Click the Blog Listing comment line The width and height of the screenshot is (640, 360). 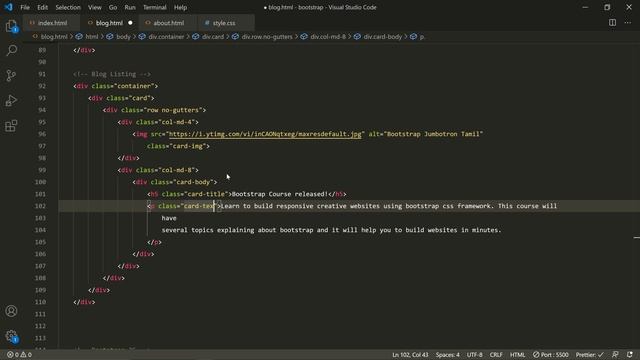pyautogui.click(x=112, y=74)
